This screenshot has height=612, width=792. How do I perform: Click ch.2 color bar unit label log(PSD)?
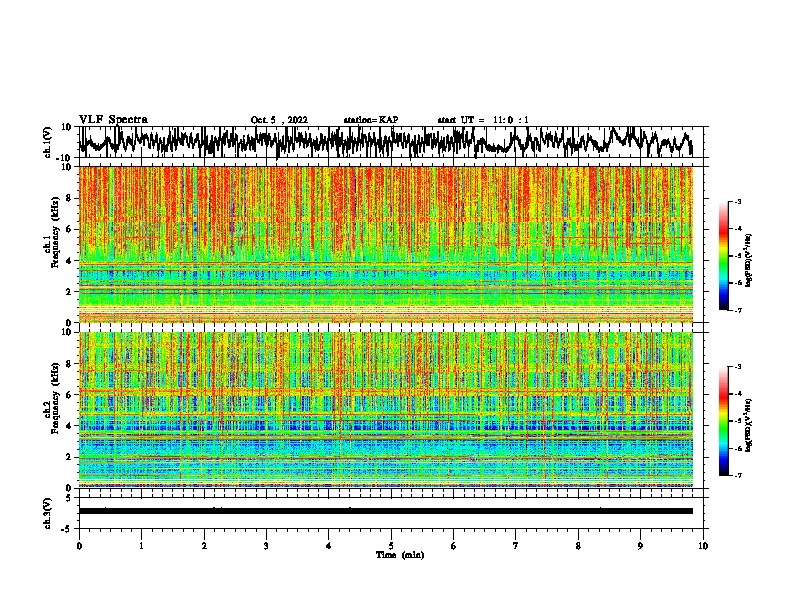pos(749,425)
